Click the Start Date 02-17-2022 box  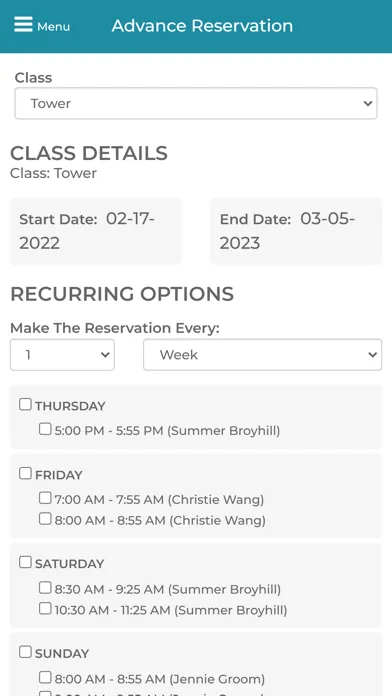[x=96, y=231]
